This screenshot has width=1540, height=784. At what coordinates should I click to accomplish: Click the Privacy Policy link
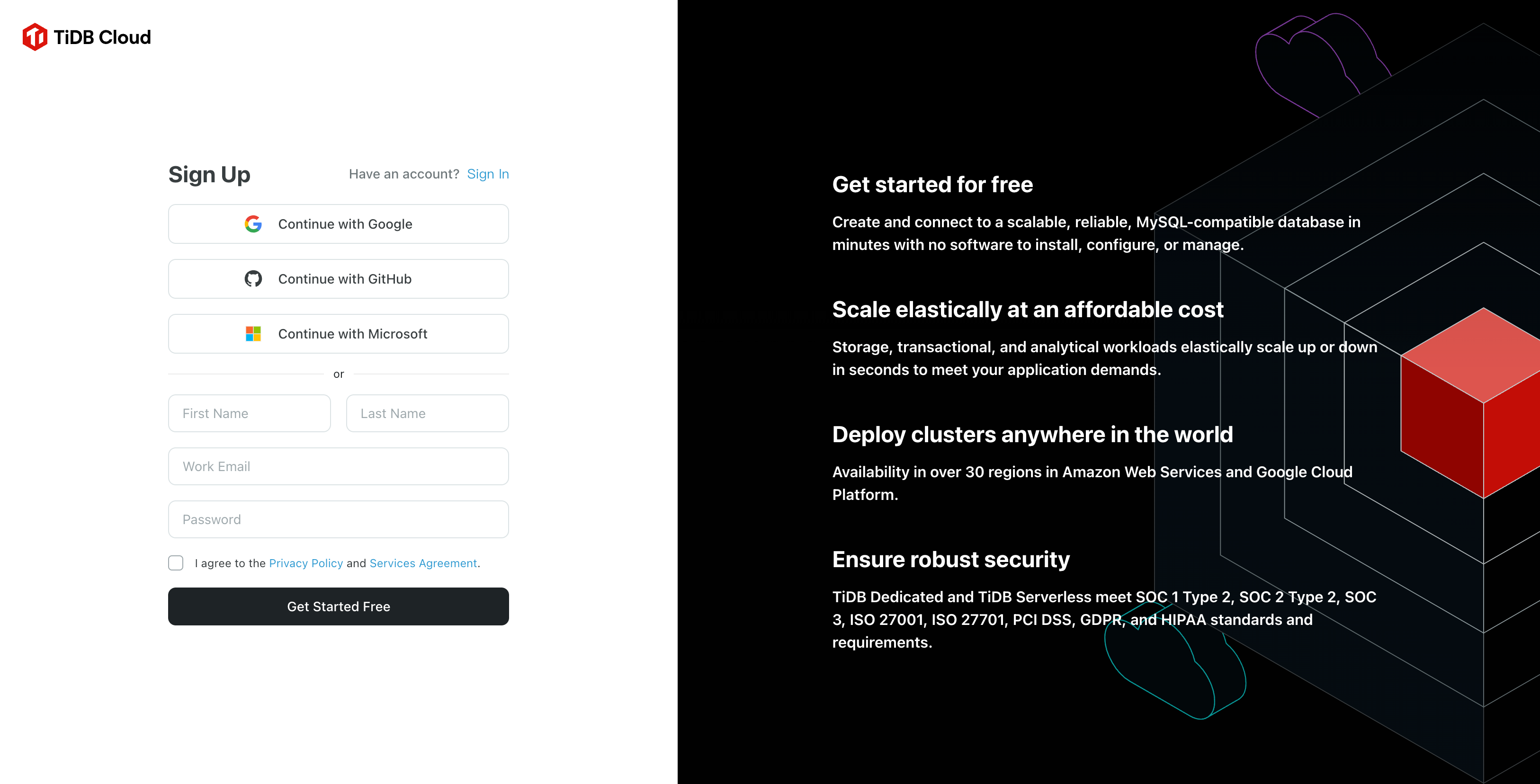coord(306,563)
